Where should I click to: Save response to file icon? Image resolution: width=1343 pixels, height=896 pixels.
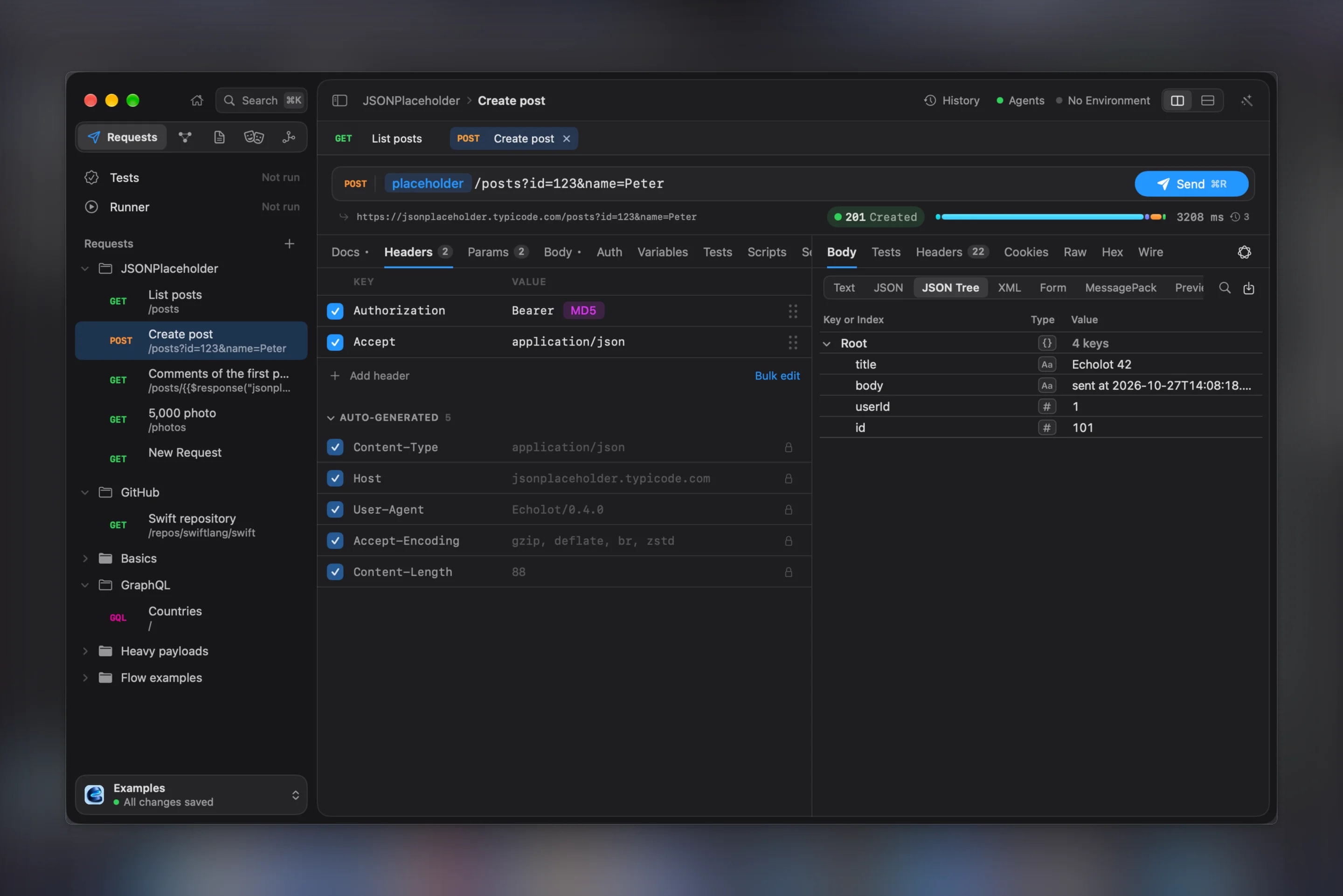[x=1249, y=288]
